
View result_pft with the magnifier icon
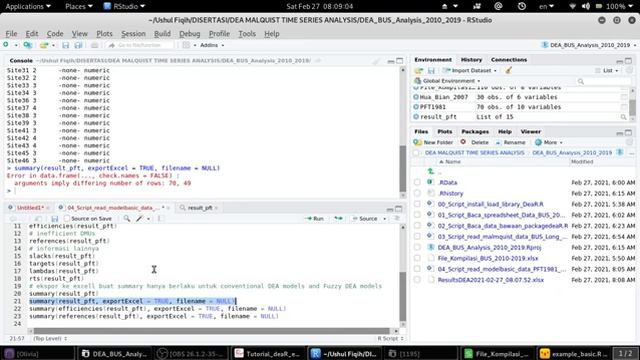pyautogui.click(x=624, y=117)
